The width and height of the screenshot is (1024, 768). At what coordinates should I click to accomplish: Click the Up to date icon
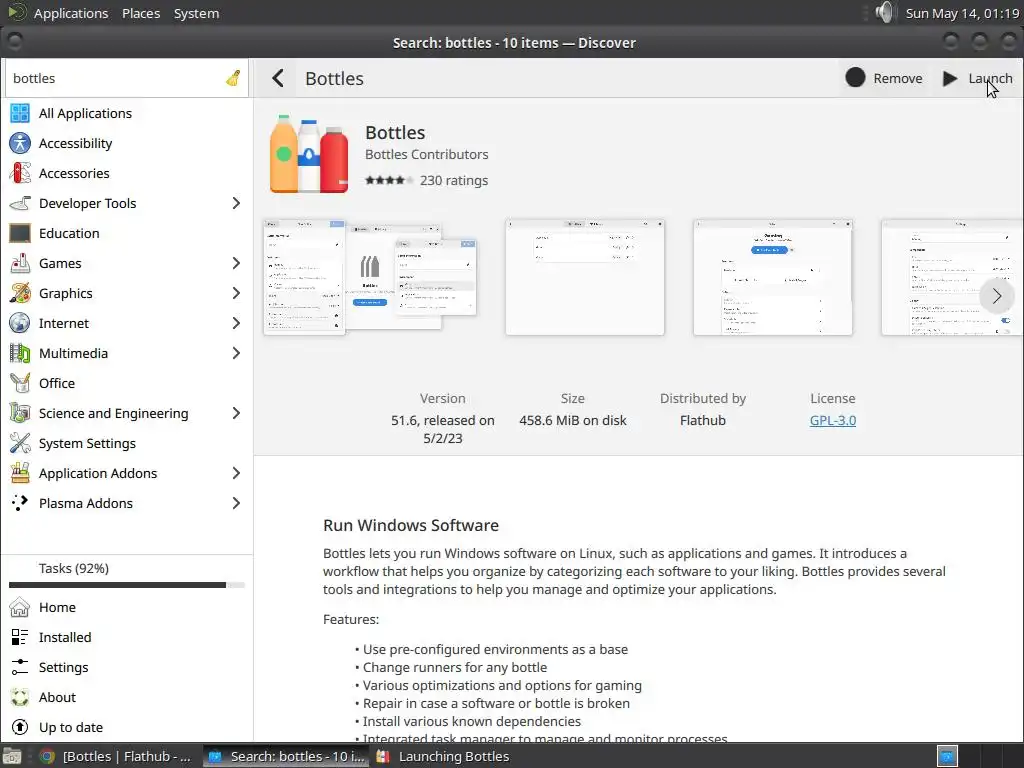click(x=20, y=728)
